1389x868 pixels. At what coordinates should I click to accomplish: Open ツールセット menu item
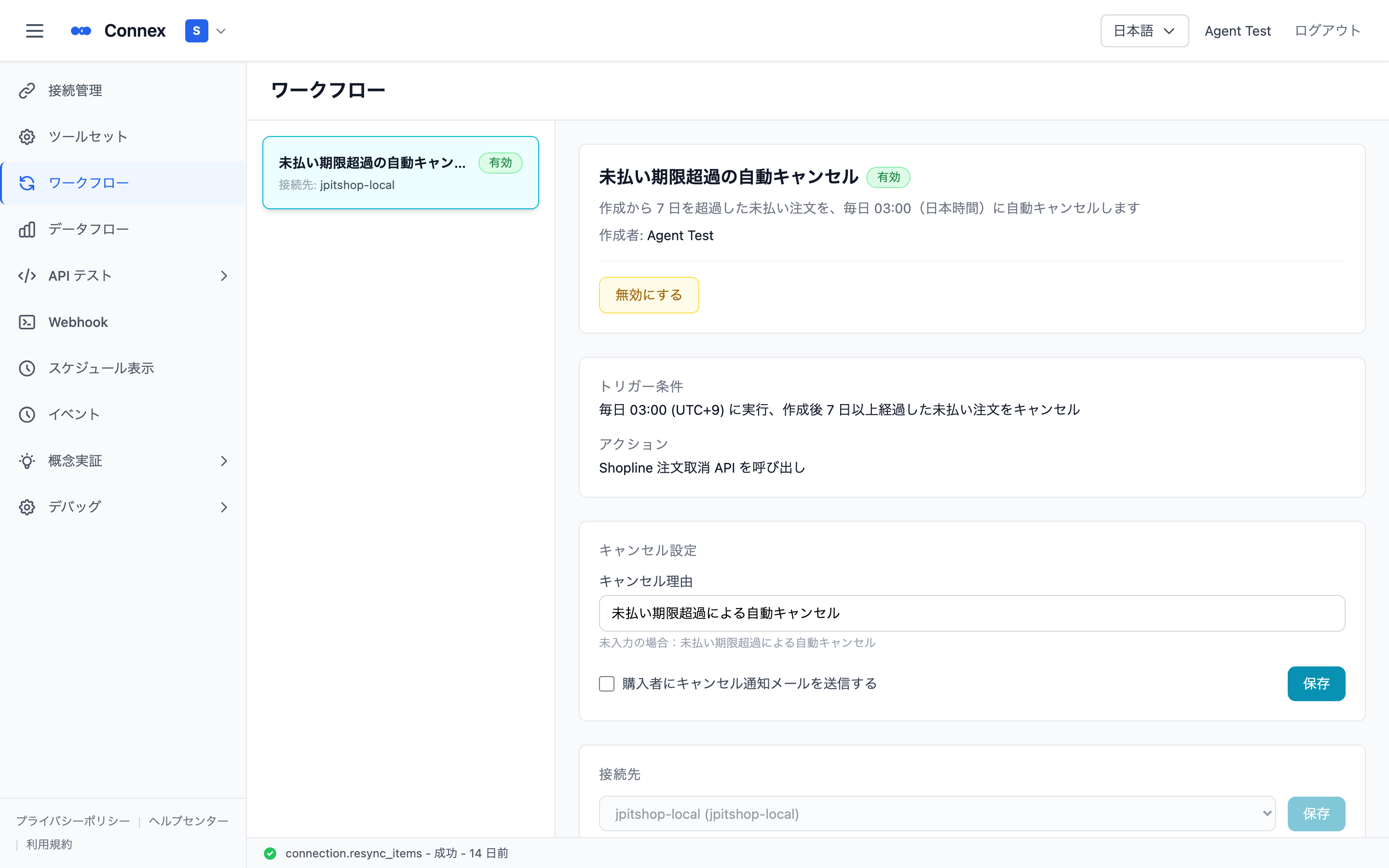(x=123, y=136)
